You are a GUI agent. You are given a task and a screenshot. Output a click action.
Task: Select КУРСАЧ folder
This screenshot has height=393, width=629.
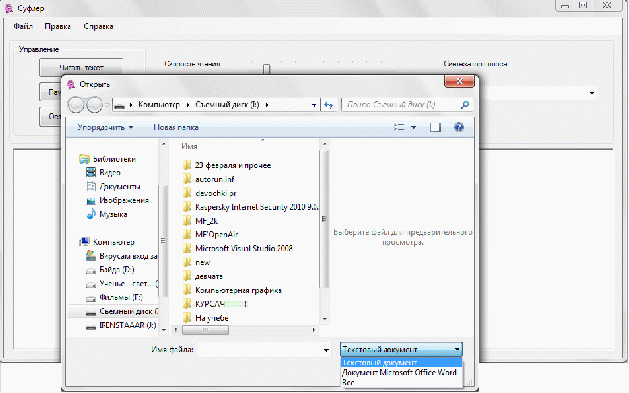tap(215, 304)
